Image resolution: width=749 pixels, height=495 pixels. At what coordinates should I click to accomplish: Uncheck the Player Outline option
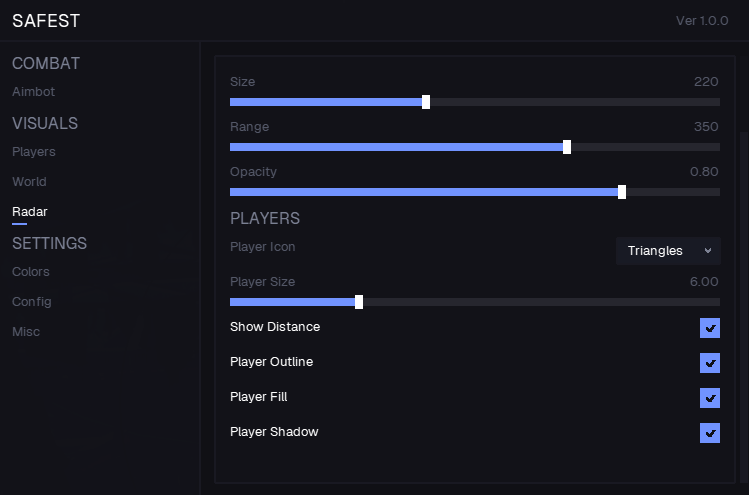pyautogui.click(x=710, y=363)
